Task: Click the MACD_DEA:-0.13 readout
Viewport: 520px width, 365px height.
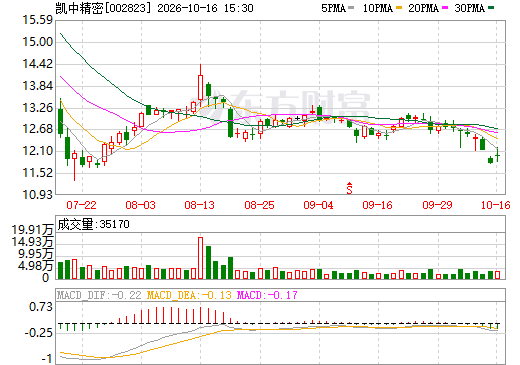Action: (x=189, y=295)
